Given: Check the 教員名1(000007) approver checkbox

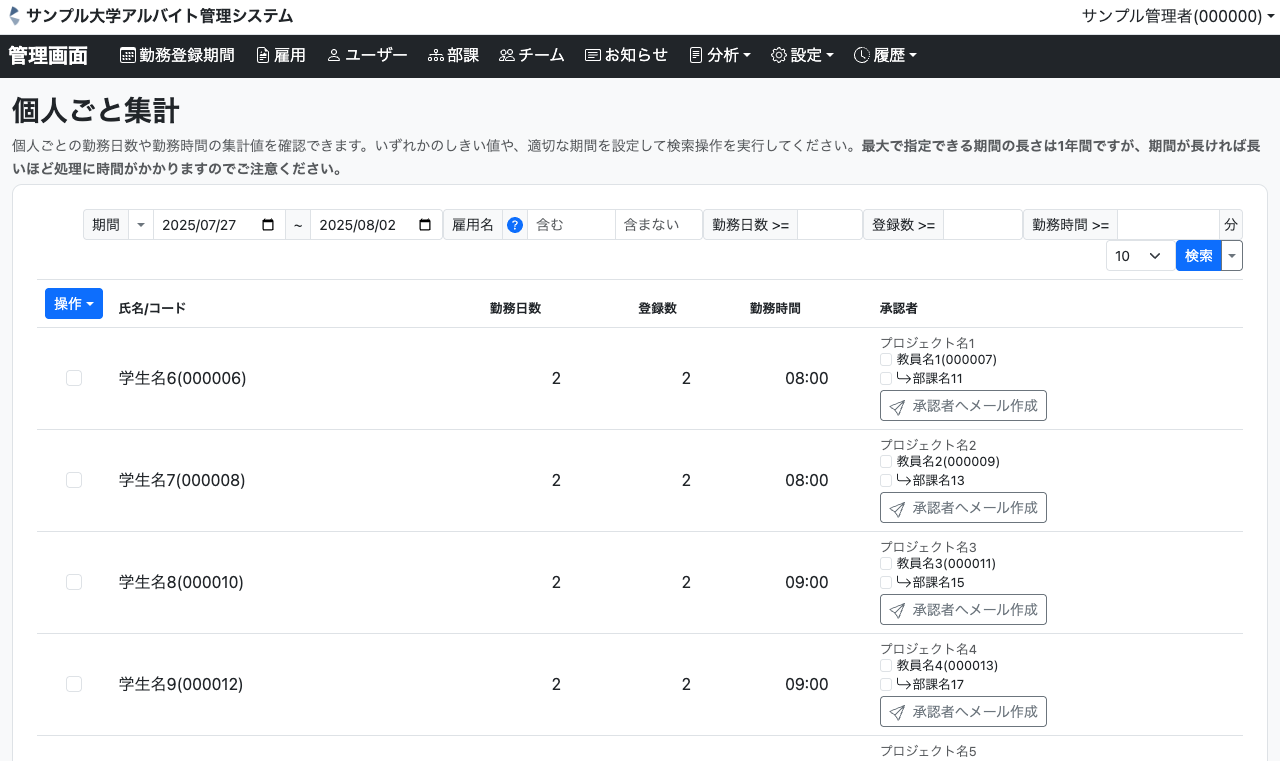Looking at the screenshot, I should point(886,360).
